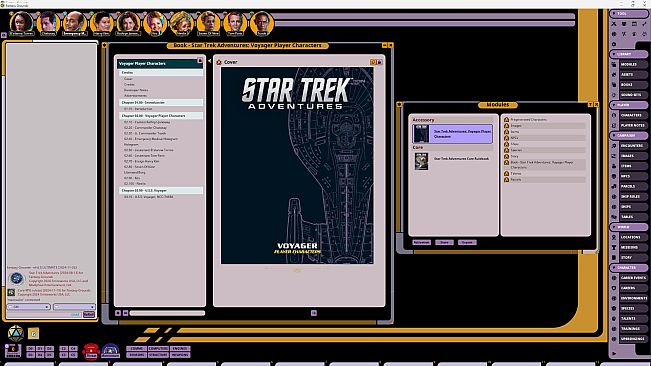Open Career Events in Character sidebar

tap(633, 278)
